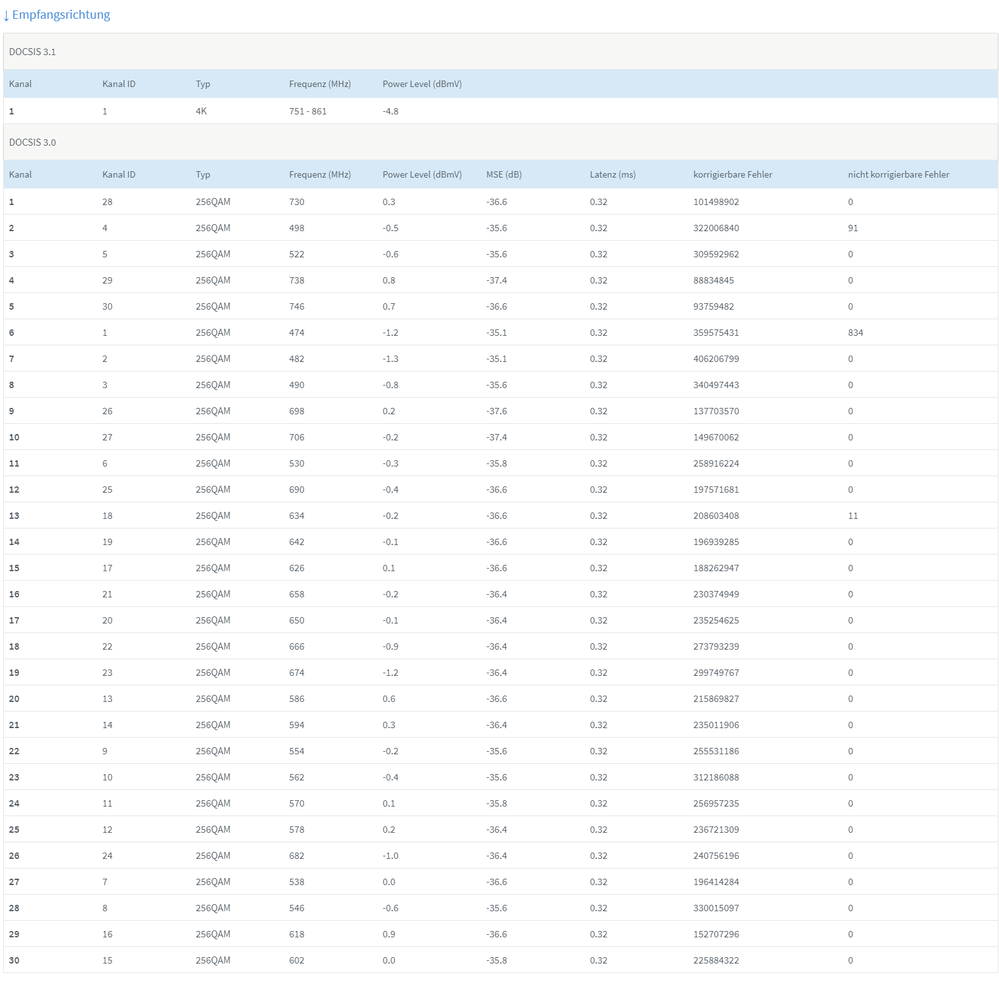This screenshot has width=999, height=981.
Task: Click the MSE (dB) column header
Action: tap(503, 174)
